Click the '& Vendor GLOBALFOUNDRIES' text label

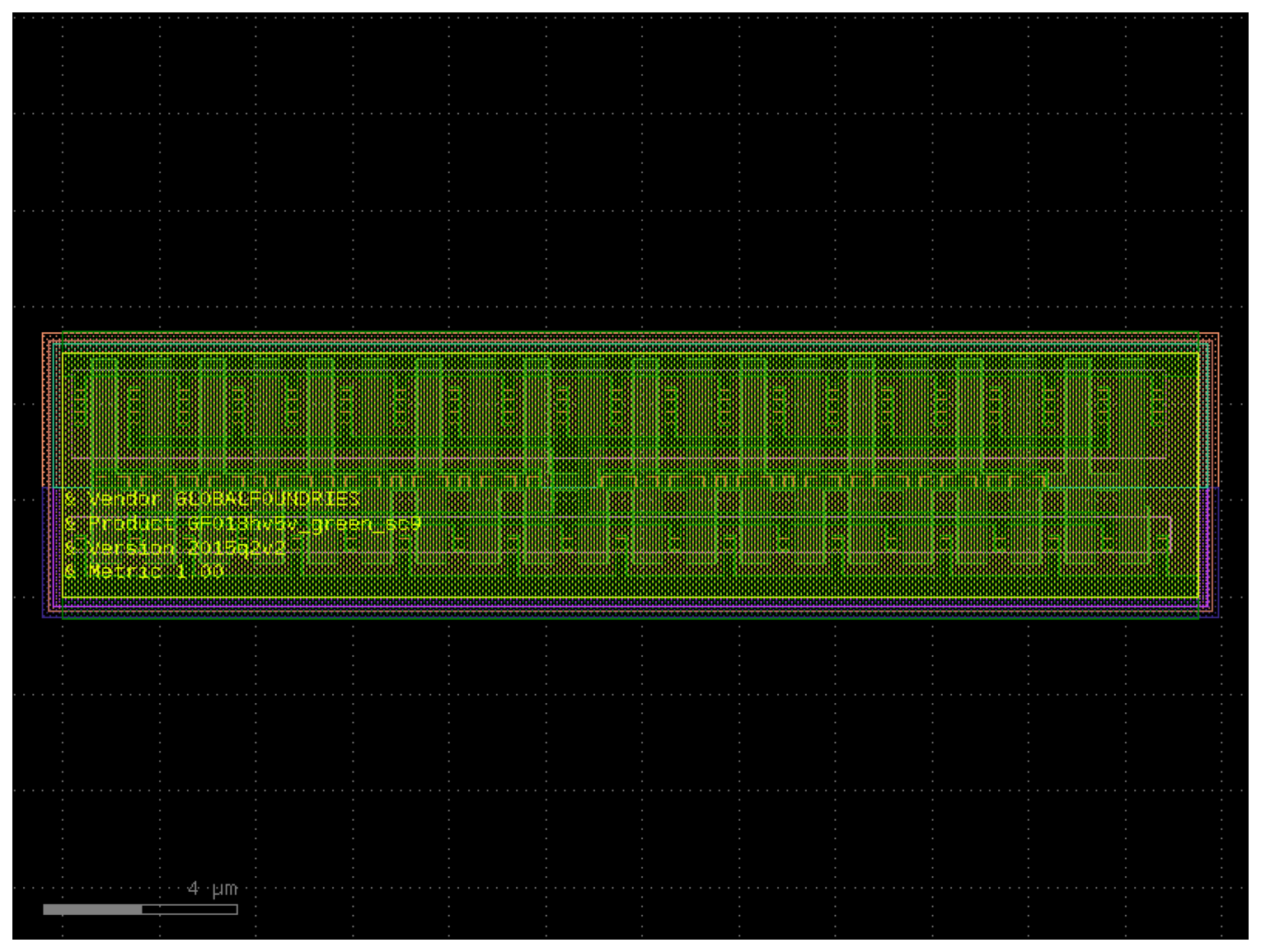(x=212, y=499)
